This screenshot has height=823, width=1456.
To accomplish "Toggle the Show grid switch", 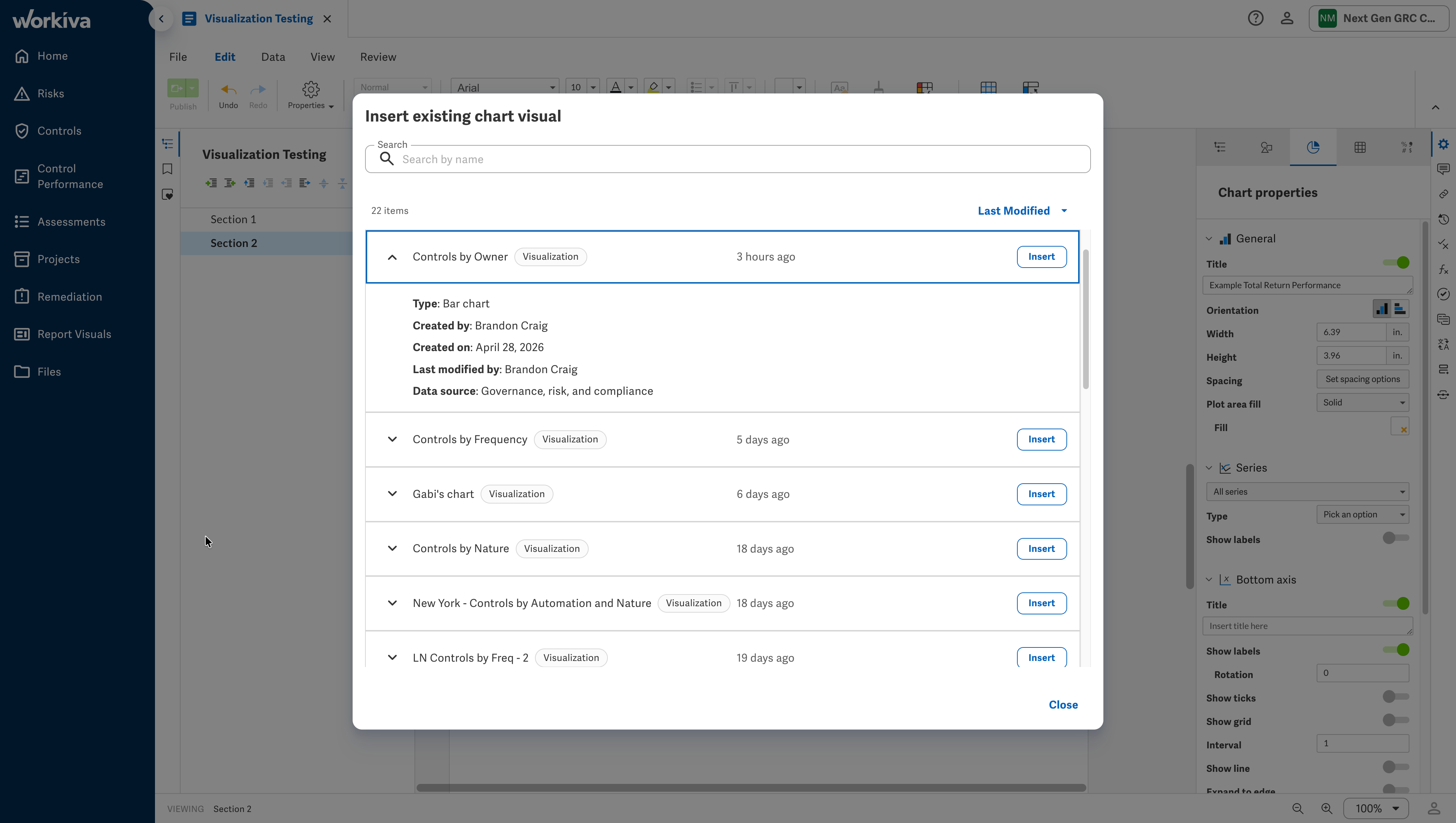I will point(1396,720).
